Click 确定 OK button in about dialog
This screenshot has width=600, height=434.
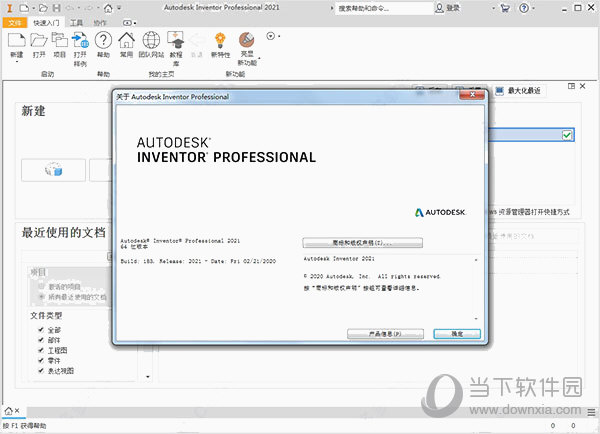click(457, 334)
